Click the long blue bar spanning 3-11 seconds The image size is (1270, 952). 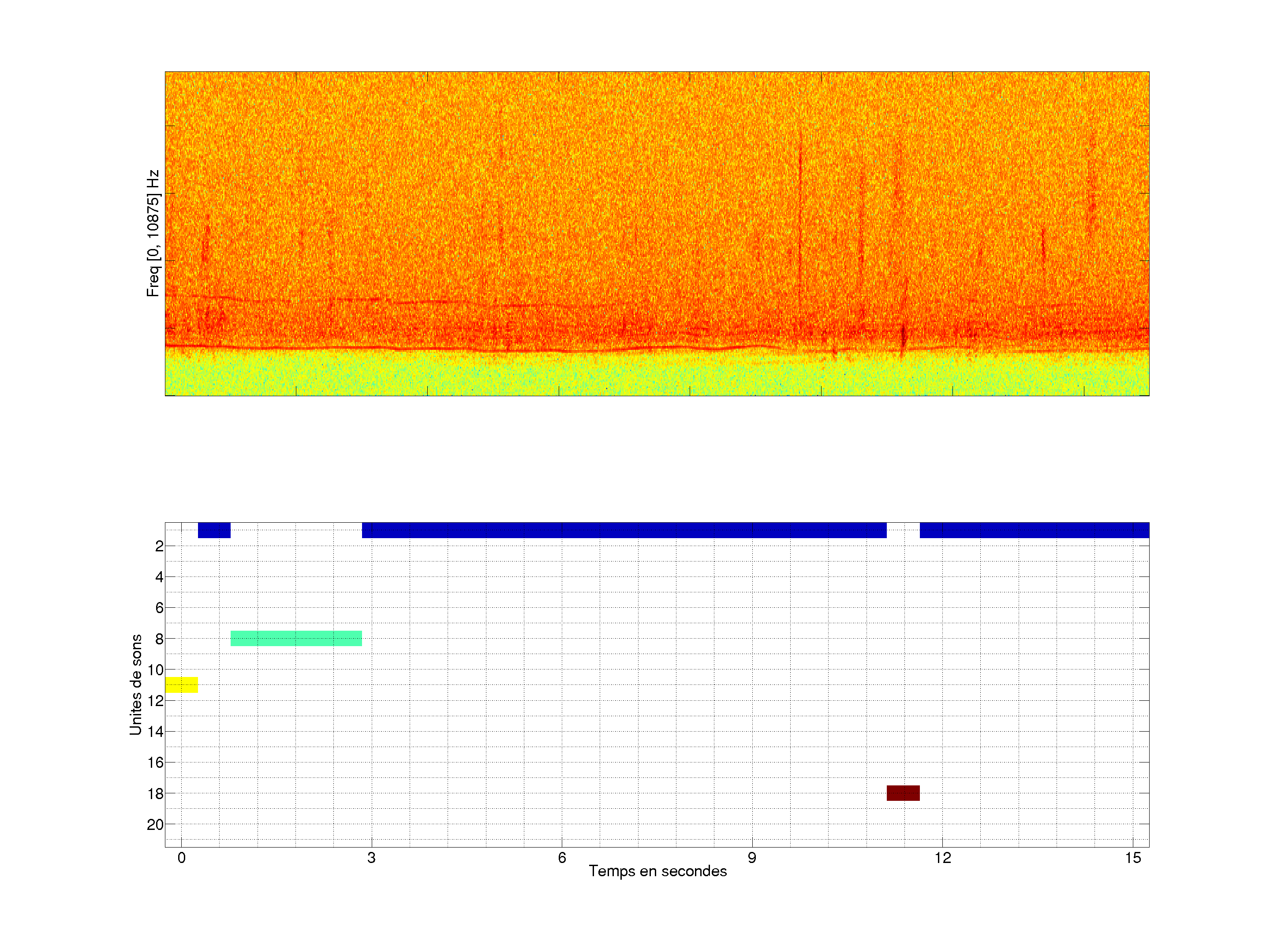pyautogui.click(x=624, y=530)
